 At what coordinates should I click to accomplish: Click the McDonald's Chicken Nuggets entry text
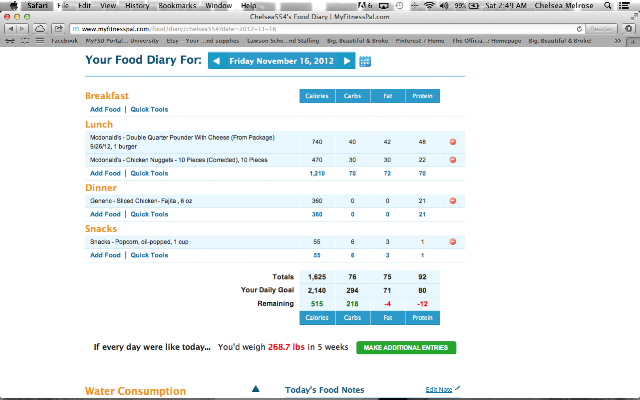[178, 160]
